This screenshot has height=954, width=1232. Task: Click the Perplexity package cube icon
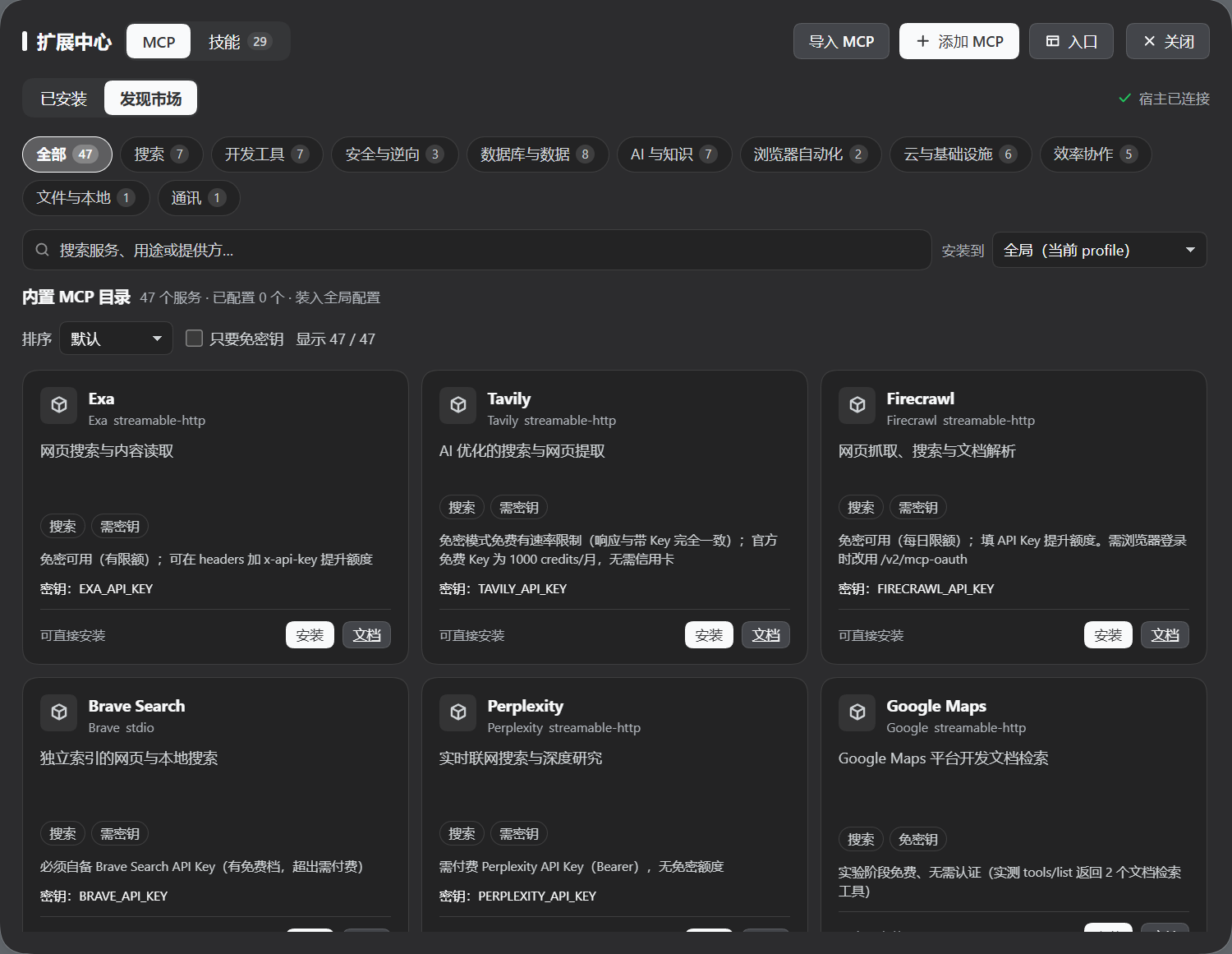458,712
